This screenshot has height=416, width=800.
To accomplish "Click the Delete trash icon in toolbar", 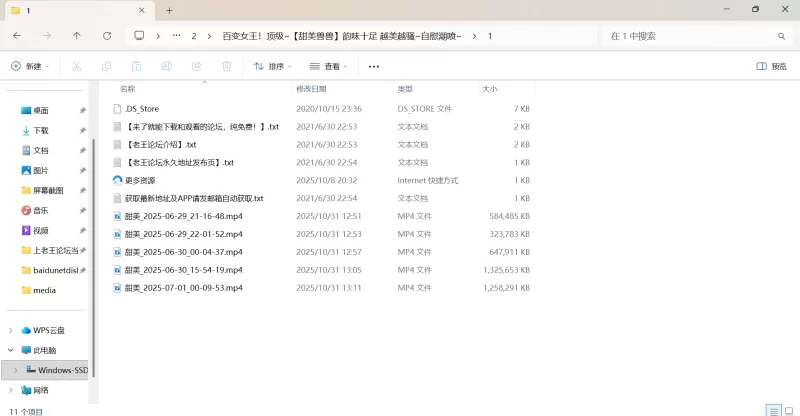I will coord(226,66).
